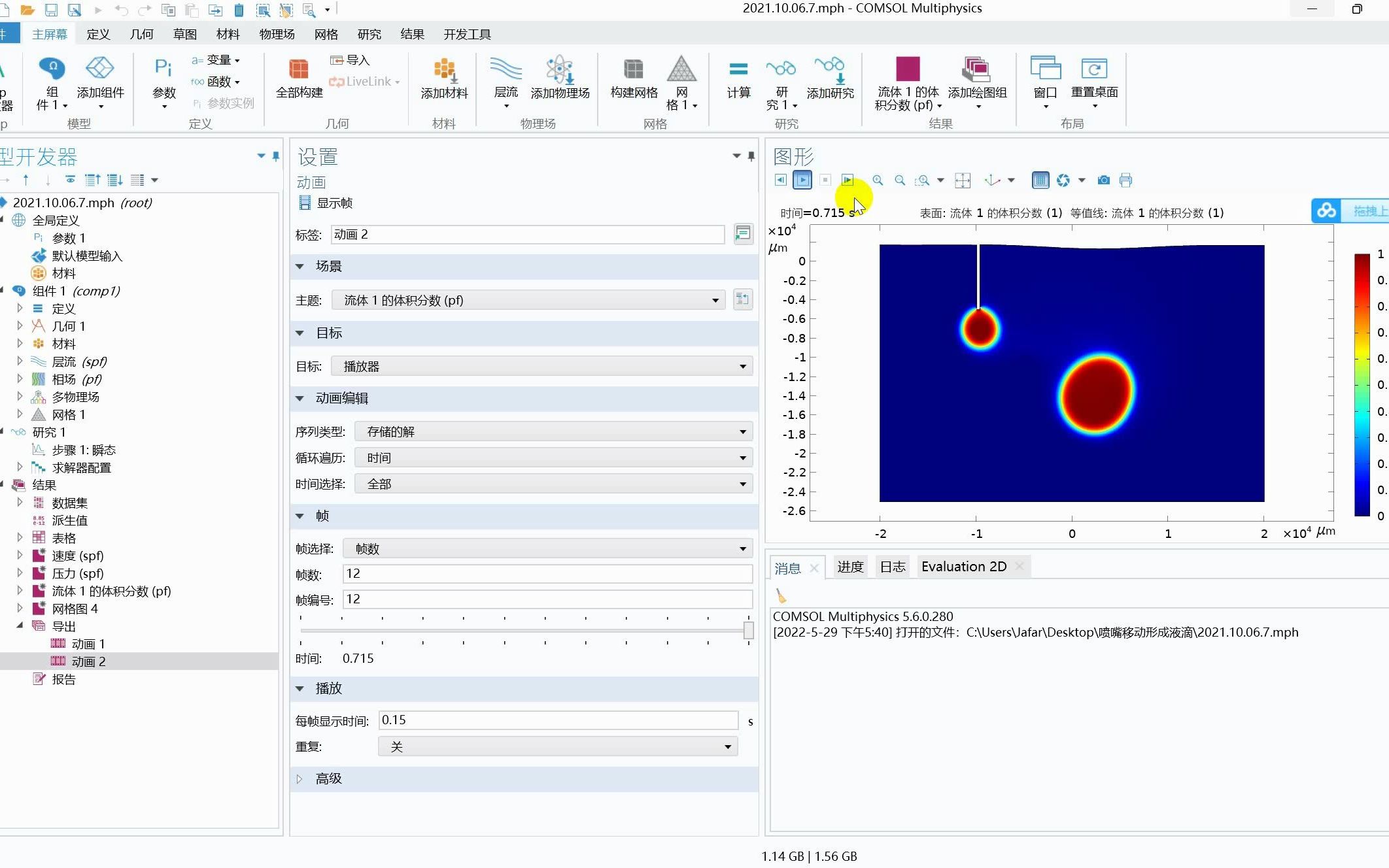Take a snapshot with the camera icon in graphics toolbar

pyautogui.click(x=1103, y=180)
